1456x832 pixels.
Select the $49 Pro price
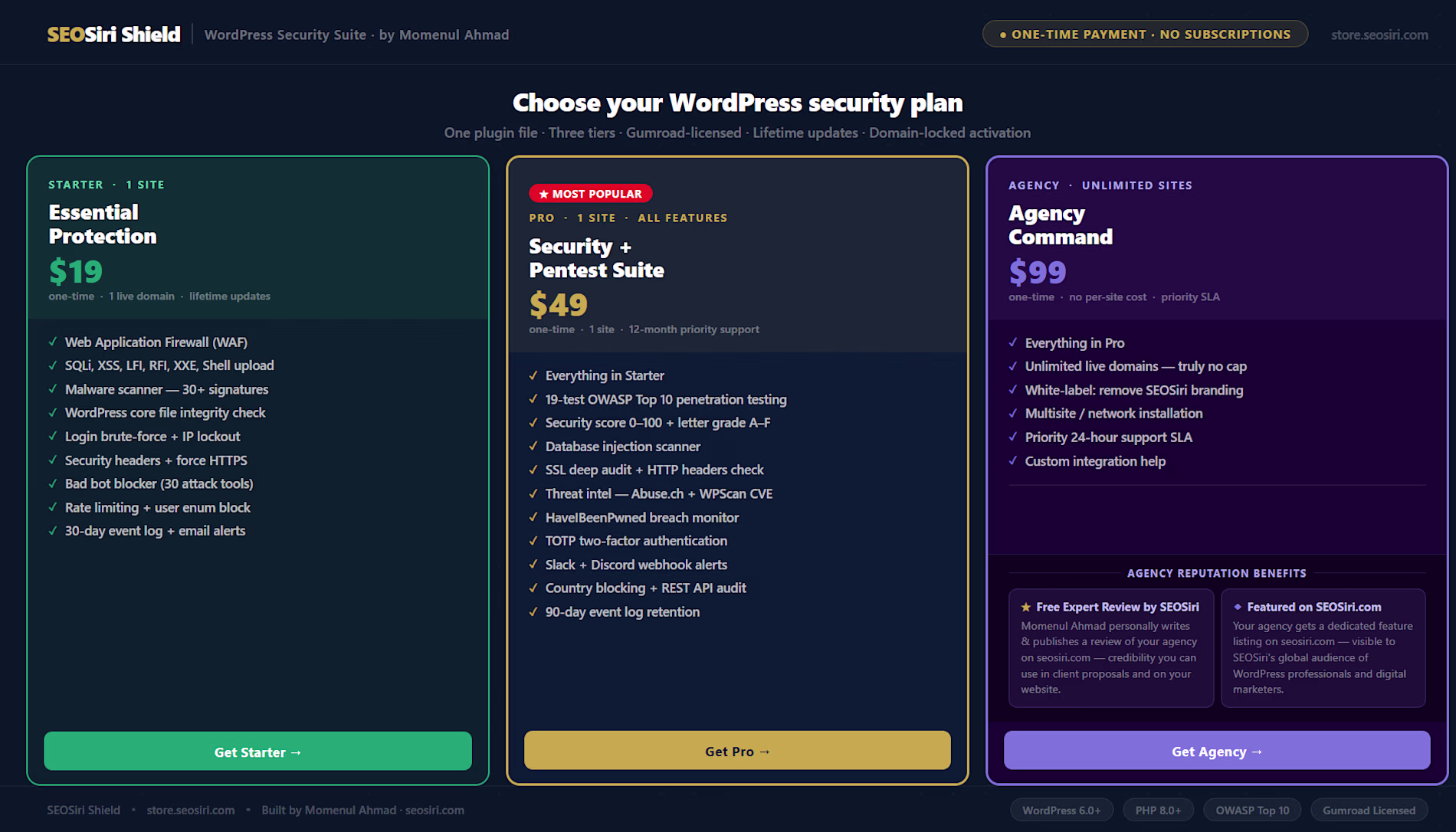coord(559,305)
